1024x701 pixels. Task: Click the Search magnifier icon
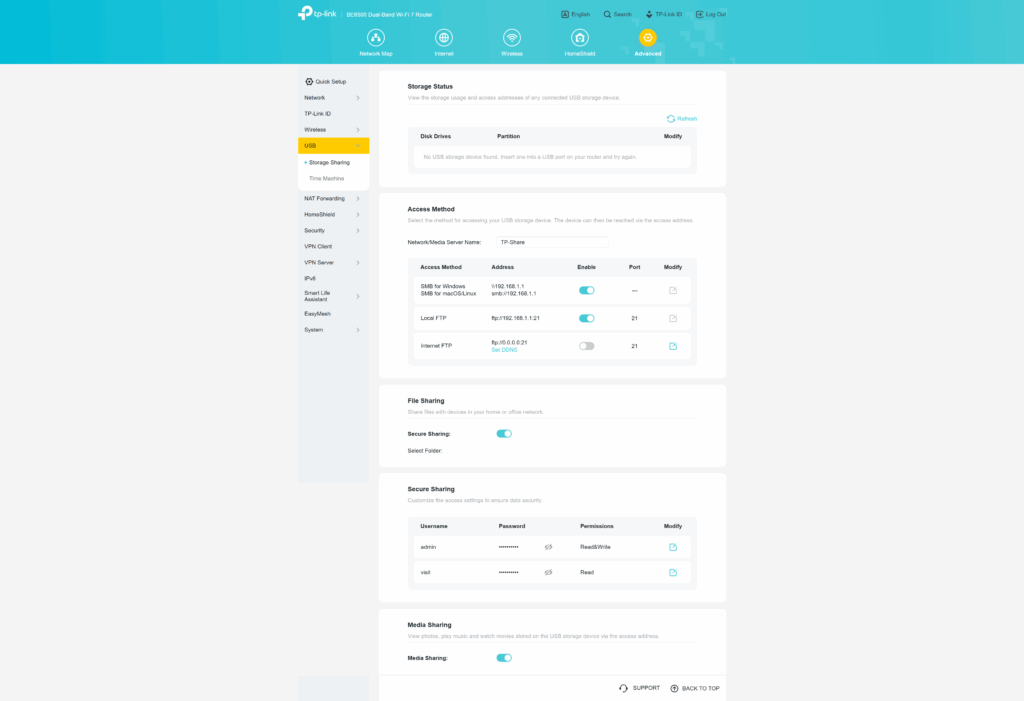pos(607,14)
